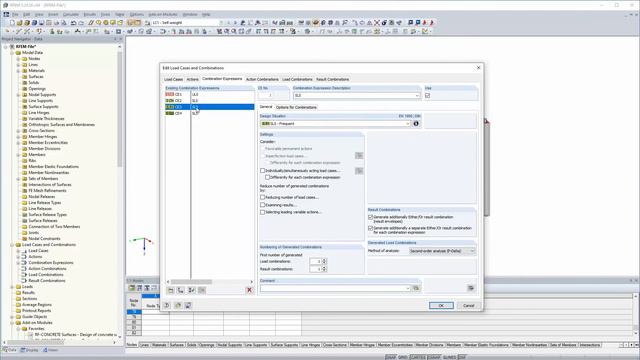
Task: Select the CE2 row in expressions list
Action: (x=209, y=100)
